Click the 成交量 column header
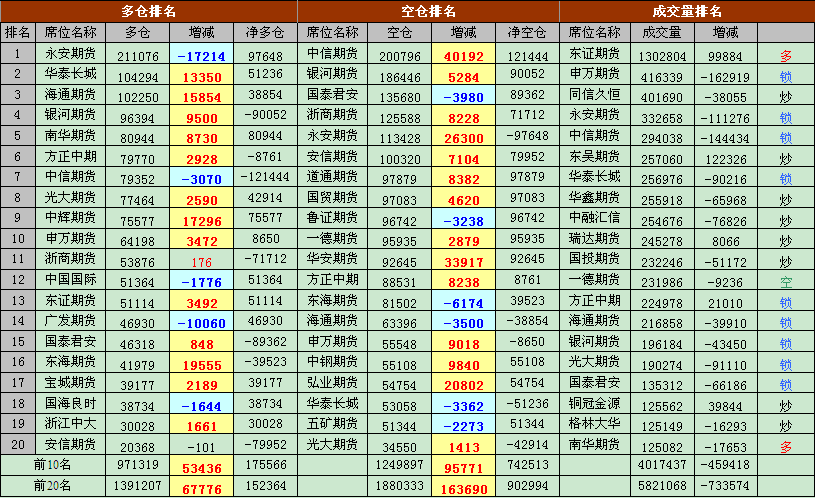 [662, 33]
